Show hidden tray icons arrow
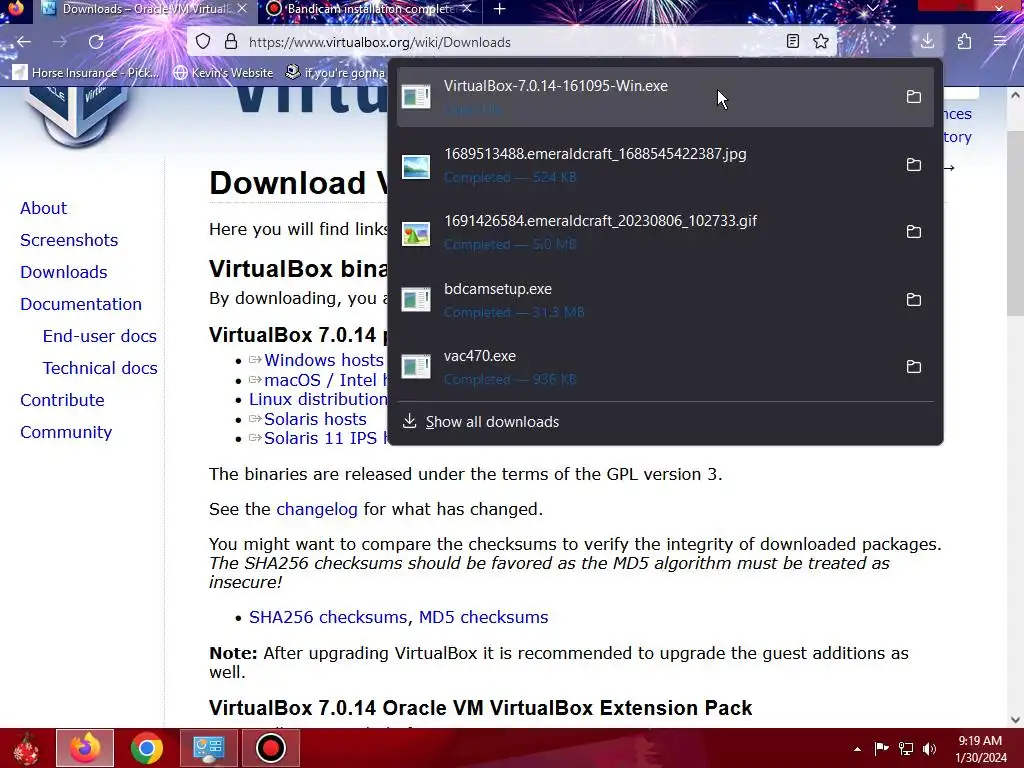Viewport: 1024px width, 768px height. tap(857, 748)
